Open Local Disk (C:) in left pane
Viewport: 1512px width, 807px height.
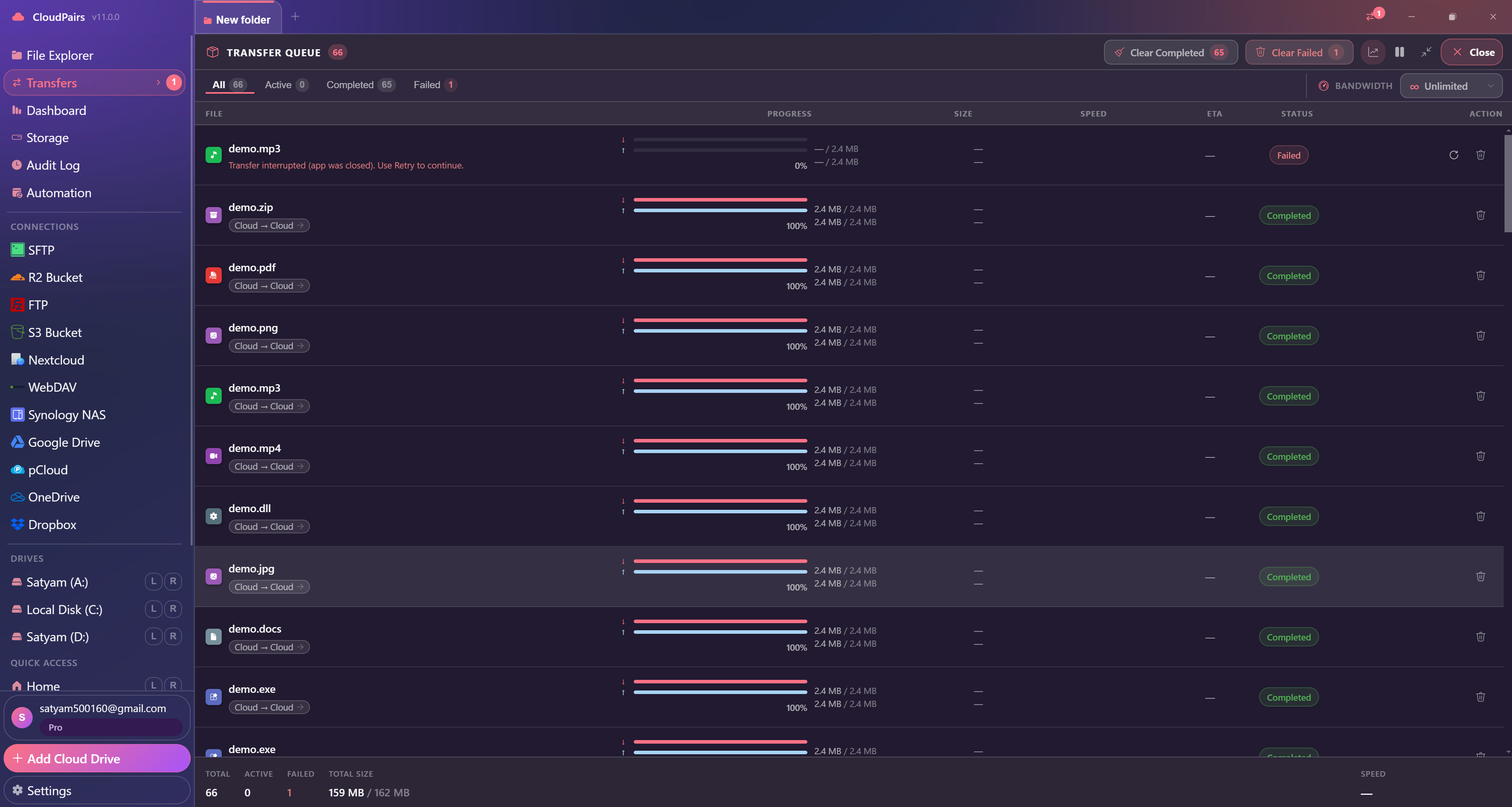(x=153, y=609)
